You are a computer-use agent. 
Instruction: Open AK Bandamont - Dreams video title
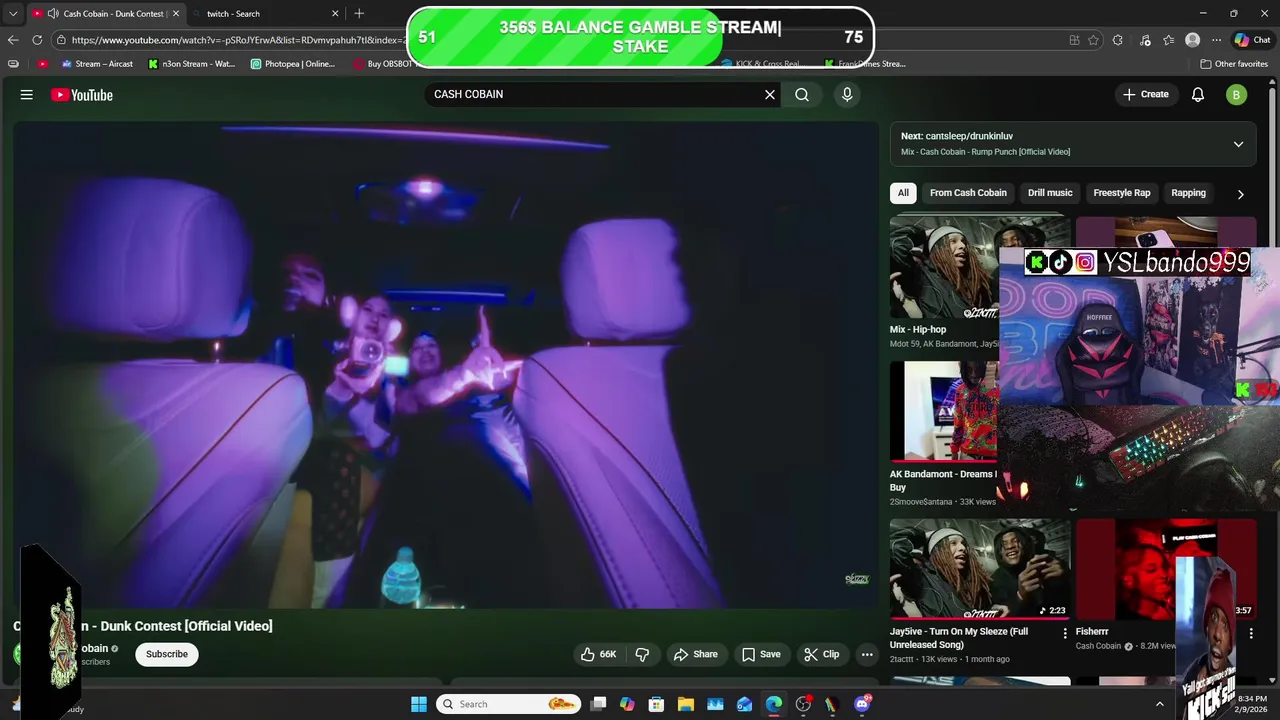coord(942,481)
